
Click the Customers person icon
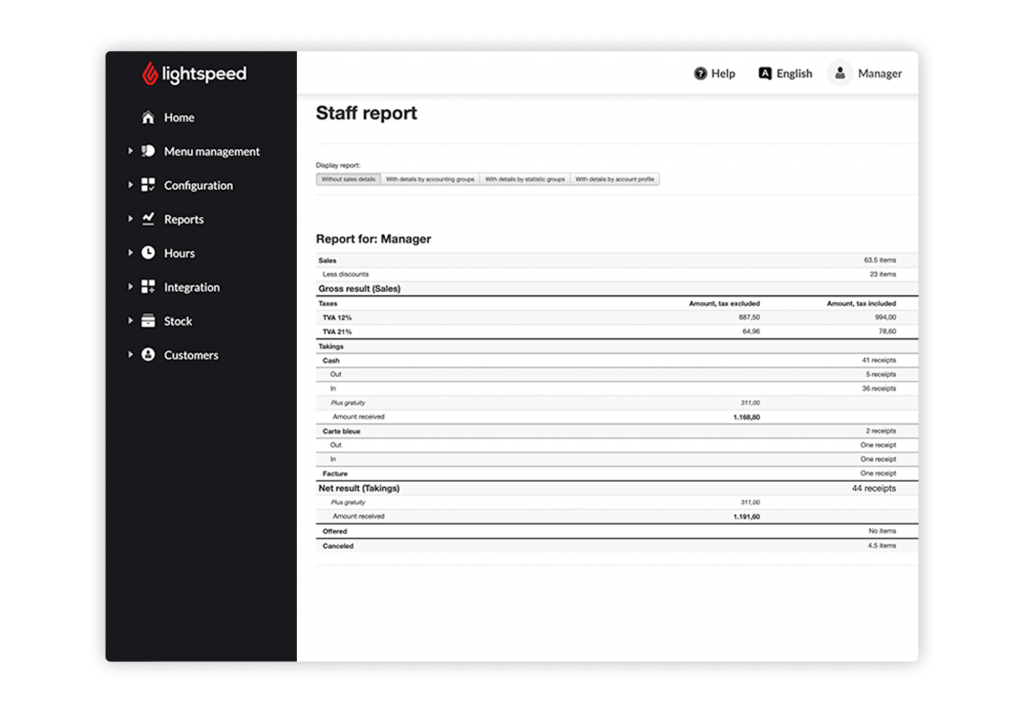147,355
